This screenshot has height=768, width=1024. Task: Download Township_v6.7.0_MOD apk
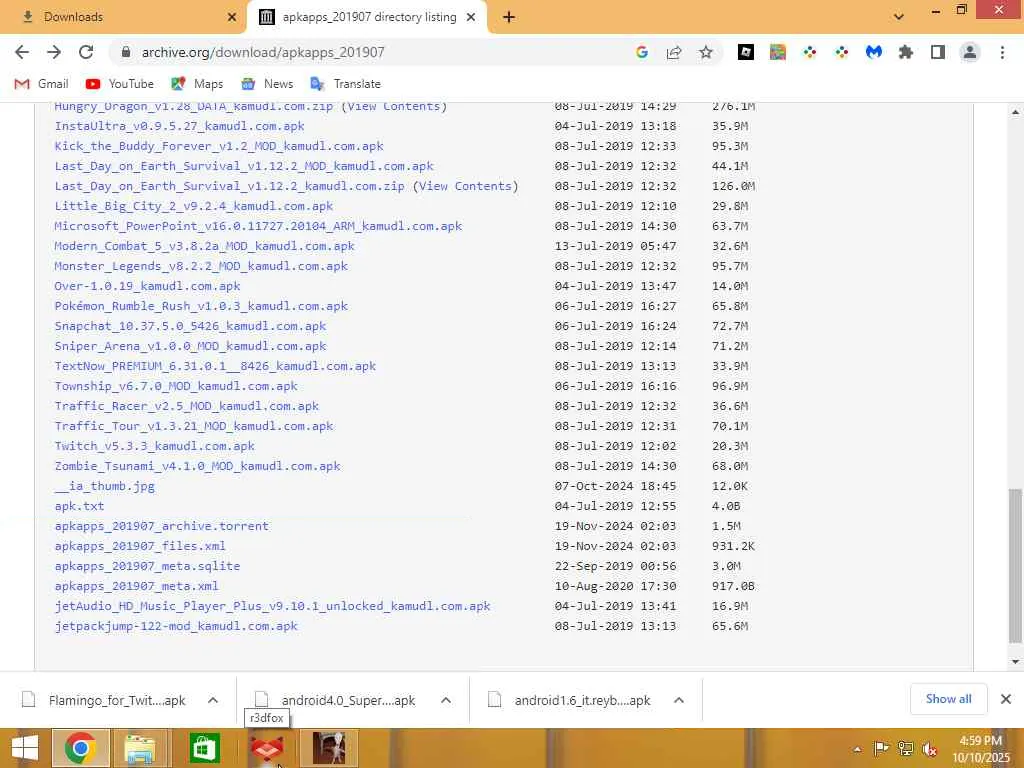[176, 386]
